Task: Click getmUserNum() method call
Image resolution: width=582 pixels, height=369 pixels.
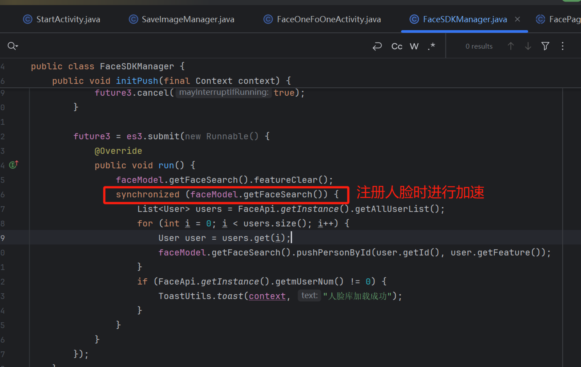Action: [310, 282]
